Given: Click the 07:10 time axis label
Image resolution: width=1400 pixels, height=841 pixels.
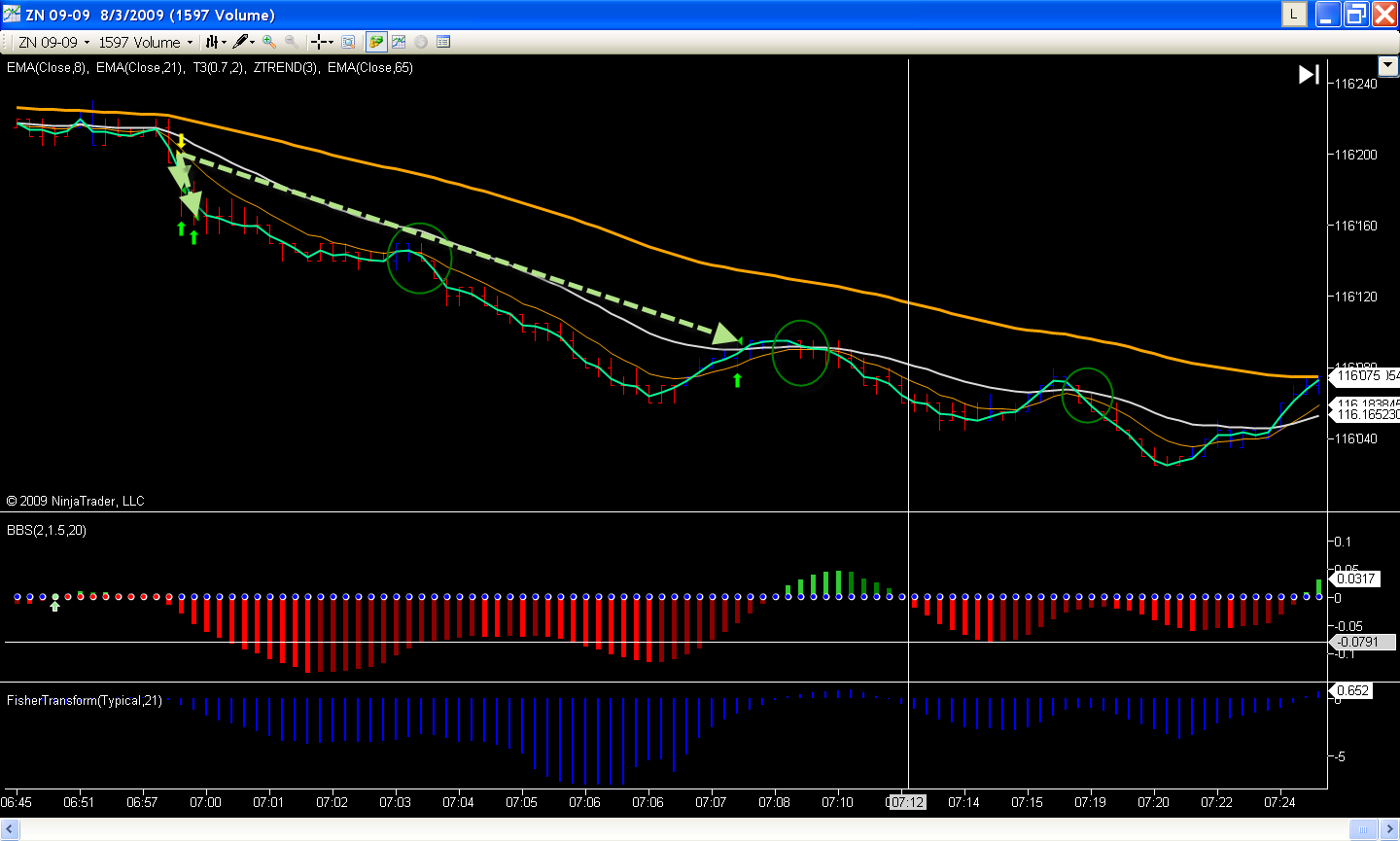Looking at the screenshot, I should 837,802.
